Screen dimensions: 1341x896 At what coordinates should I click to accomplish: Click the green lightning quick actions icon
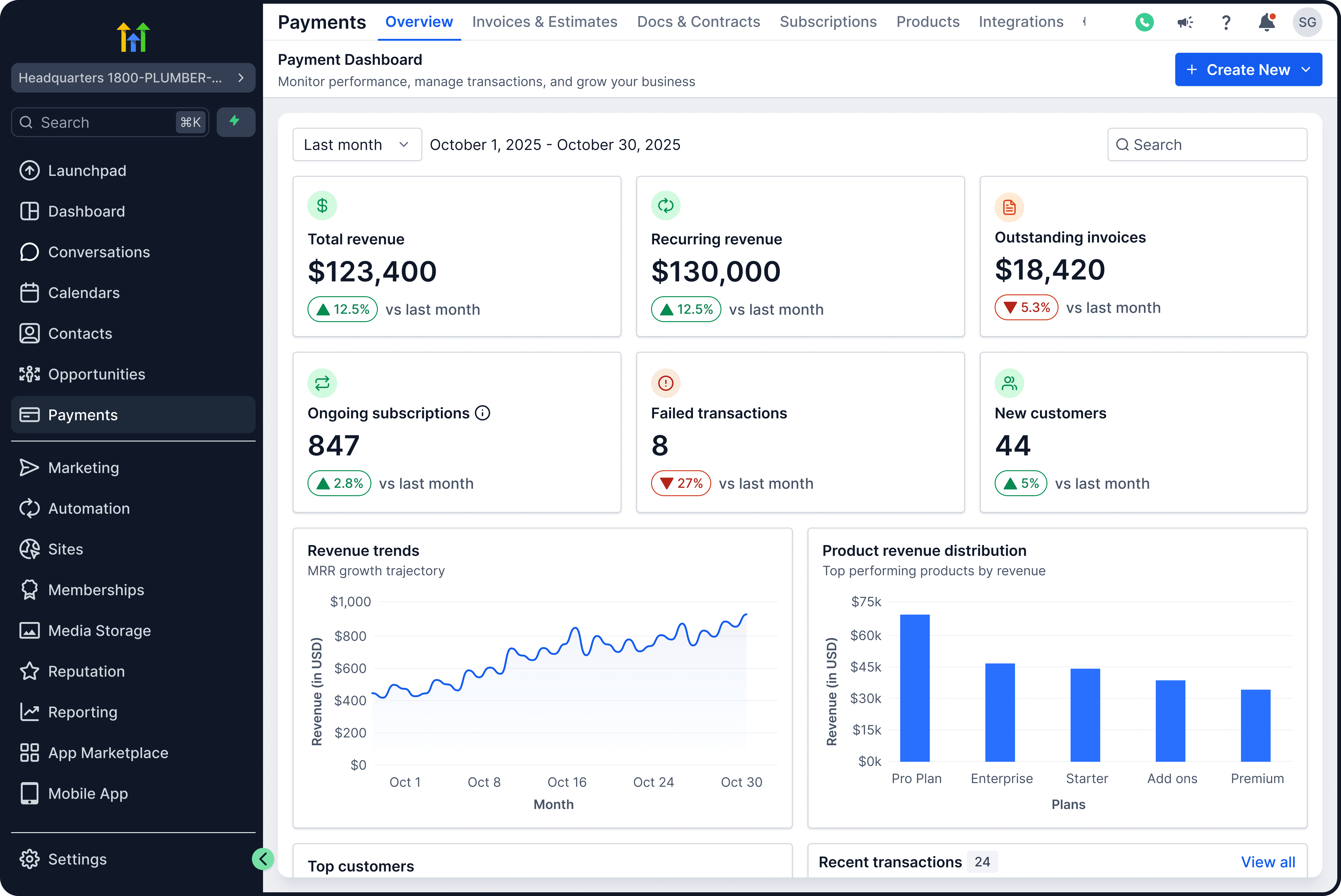point(235,122)
